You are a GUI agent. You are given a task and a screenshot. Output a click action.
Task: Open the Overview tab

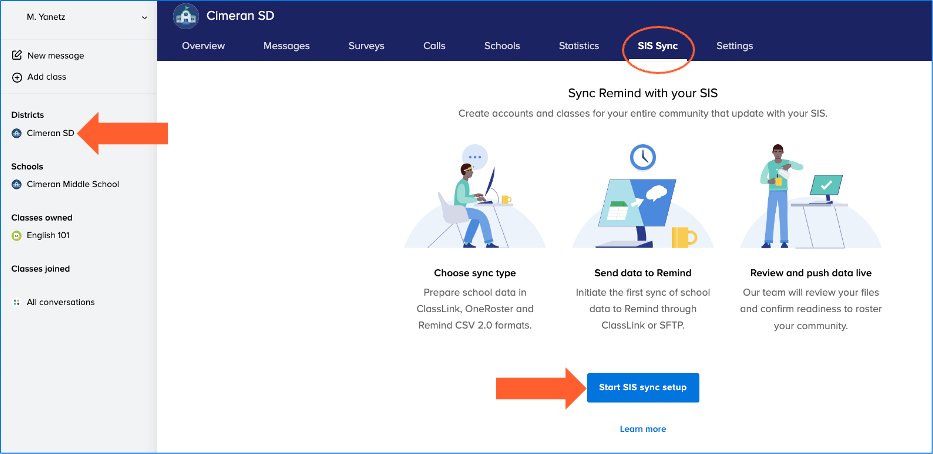point(203,46)
